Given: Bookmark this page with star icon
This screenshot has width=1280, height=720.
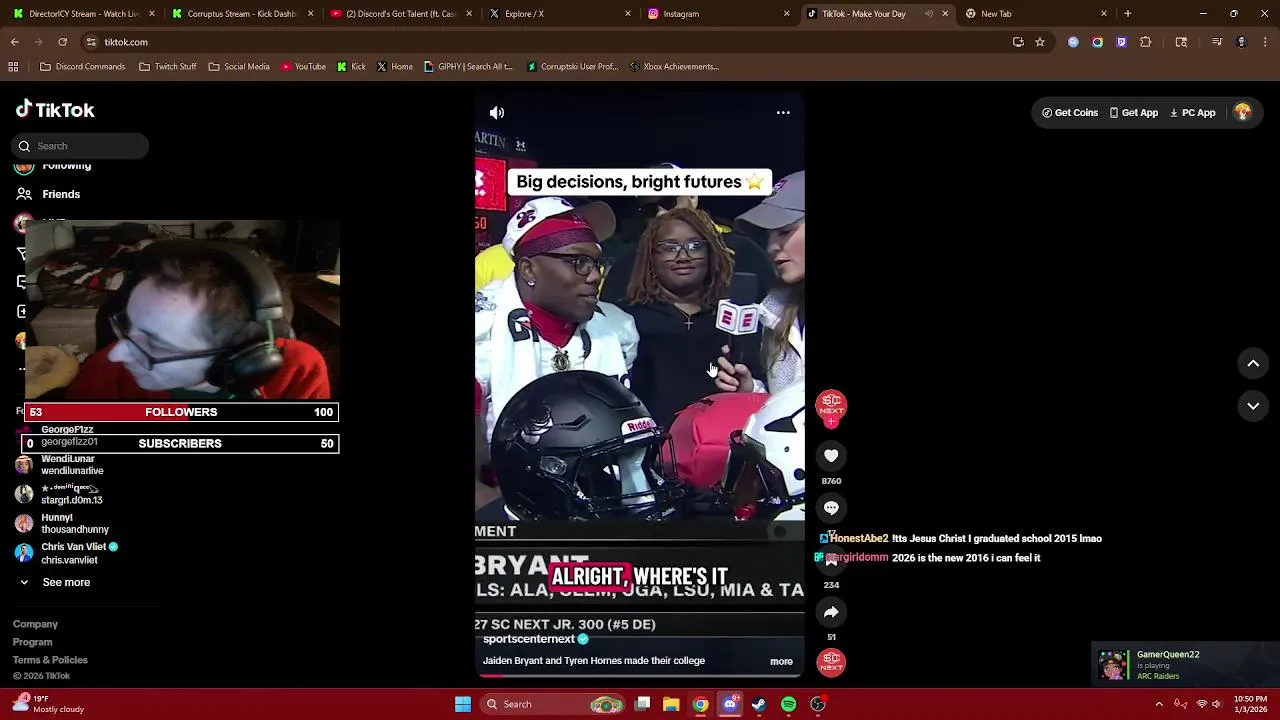Looking at the screenshot, I should tap(1040, 42).
